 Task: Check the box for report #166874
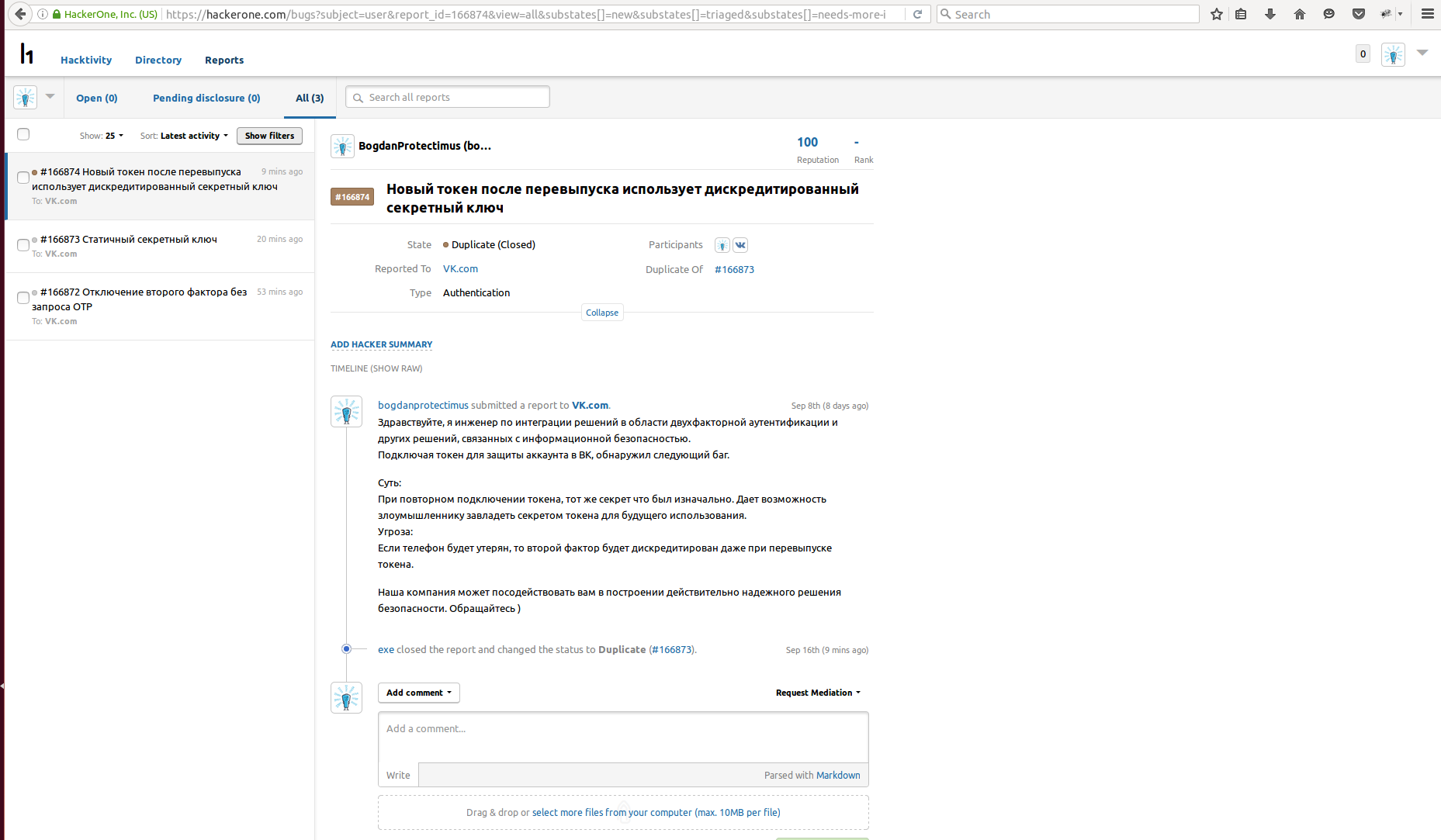pos(23,178)
